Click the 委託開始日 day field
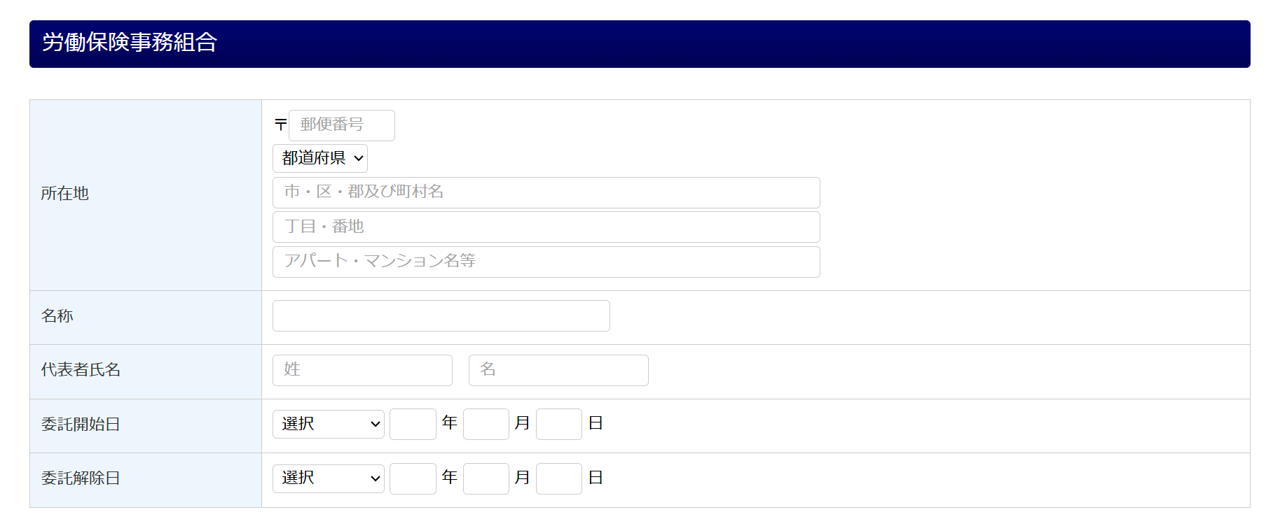Image resolution: width=1280 pixels, height=526 pixels. 559,424
